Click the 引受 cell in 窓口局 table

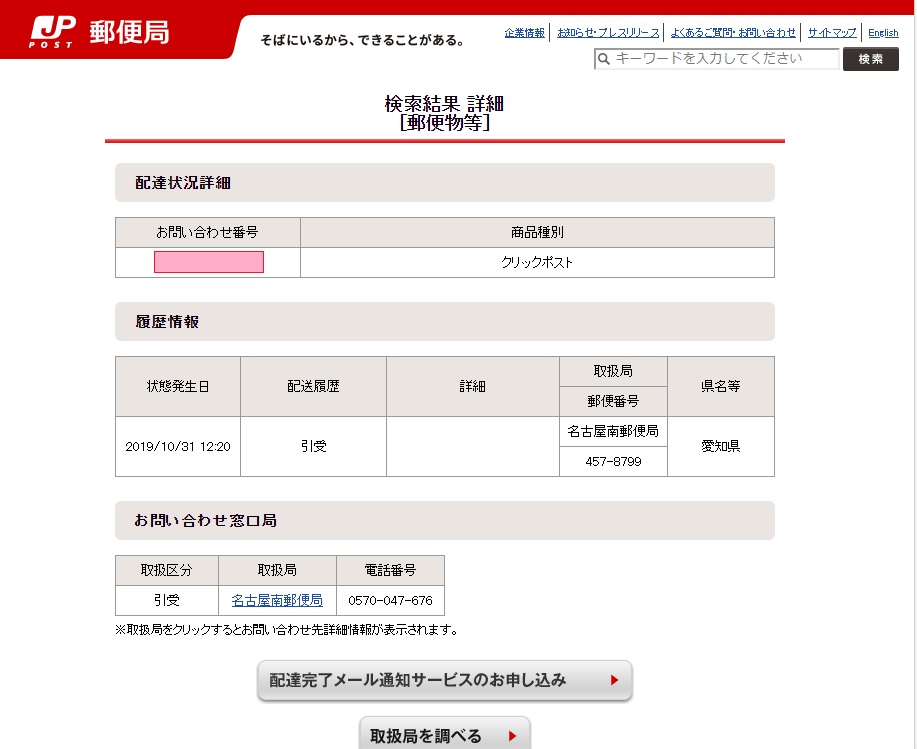(167, 600)
